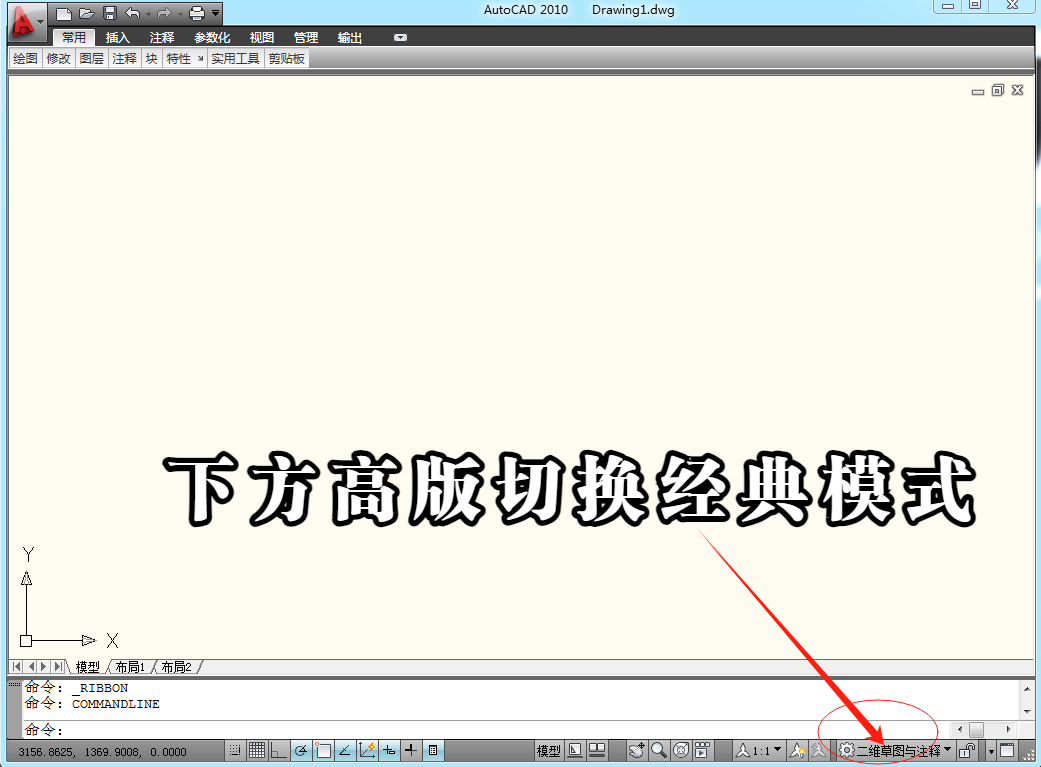Activate the Pan hand tool
This screenshot has height=767, width=1041.
click(x=637, y=750)
